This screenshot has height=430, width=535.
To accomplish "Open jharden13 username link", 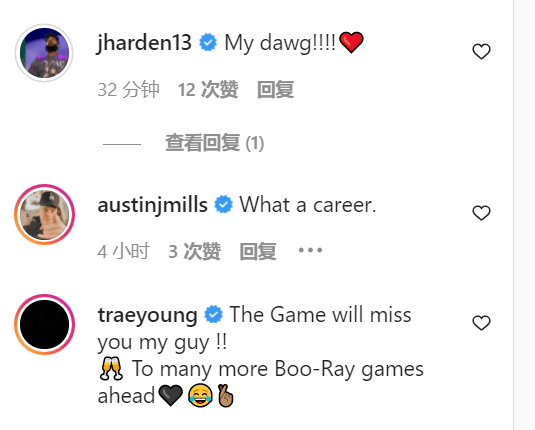I will [x=144, y=43].
